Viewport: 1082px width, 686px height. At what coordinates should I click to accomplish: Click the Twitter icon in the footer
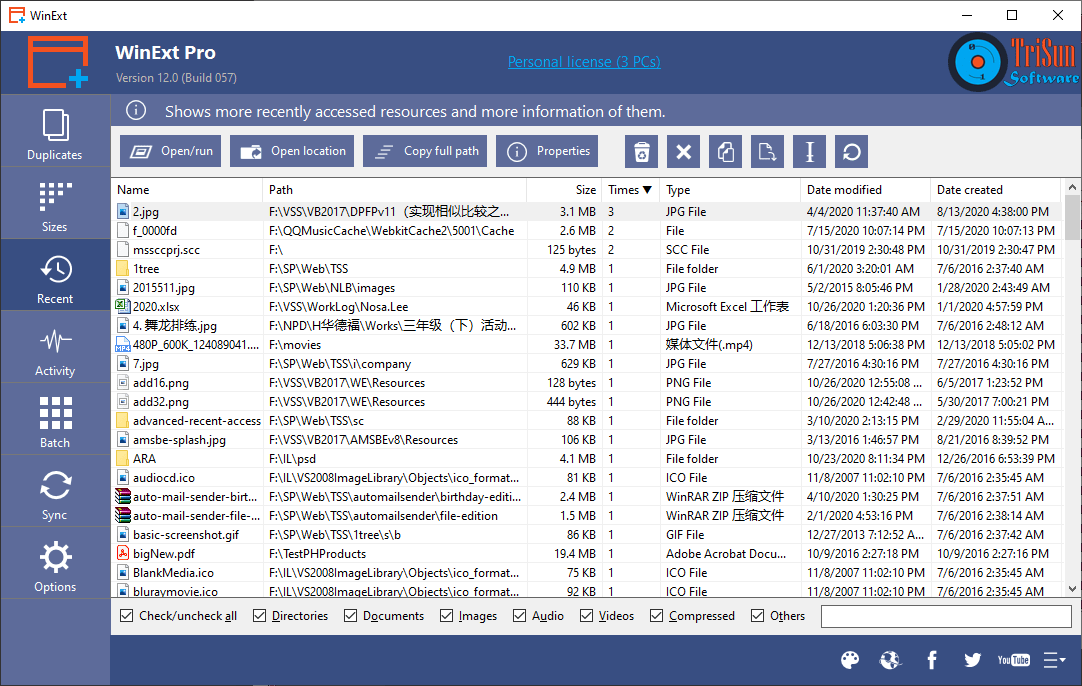pyautogui.click(x=972, y=660)
